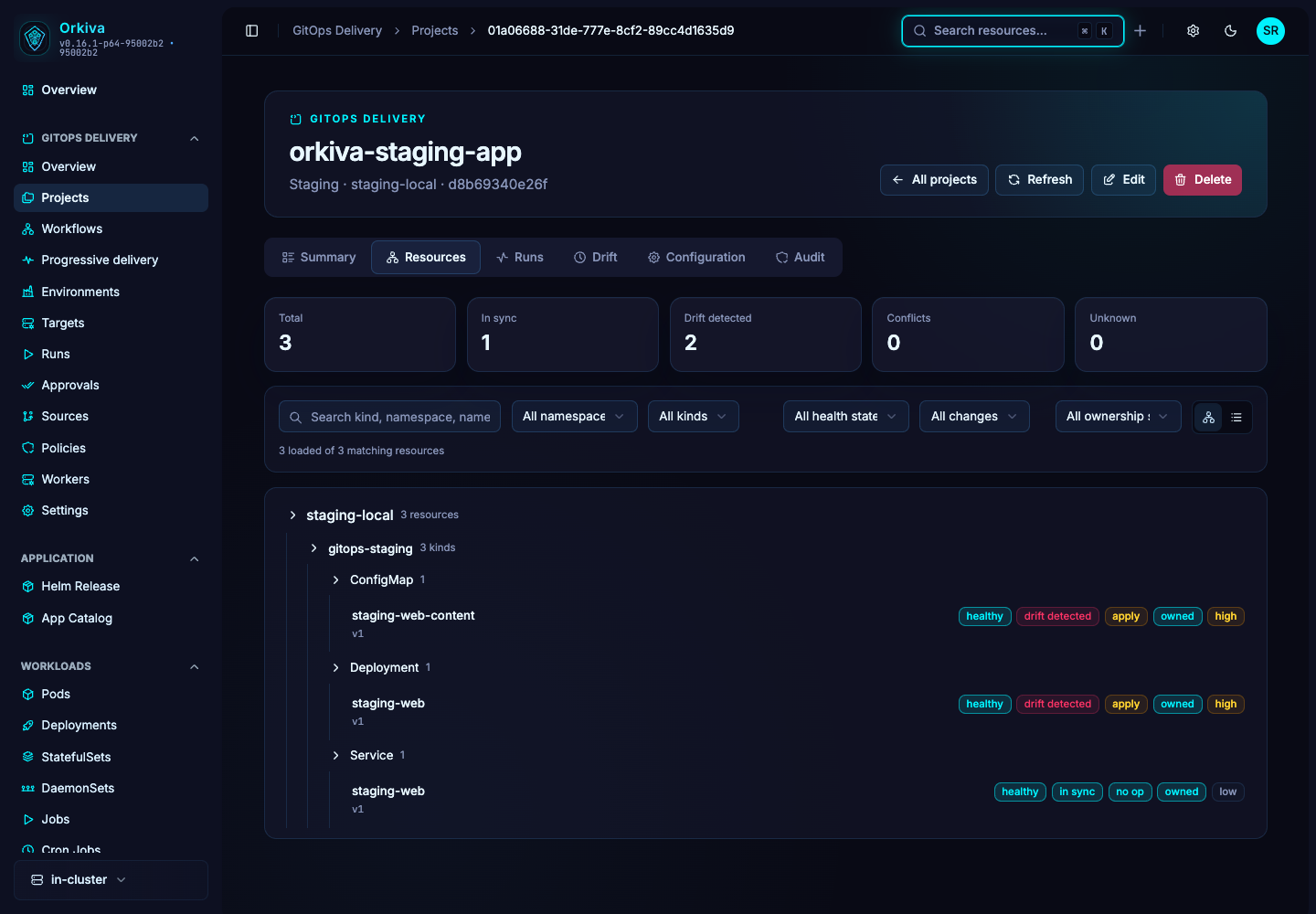Click the red Delete button
This screenshot has width=1316, height=914.
click(x=1203, y=180)
